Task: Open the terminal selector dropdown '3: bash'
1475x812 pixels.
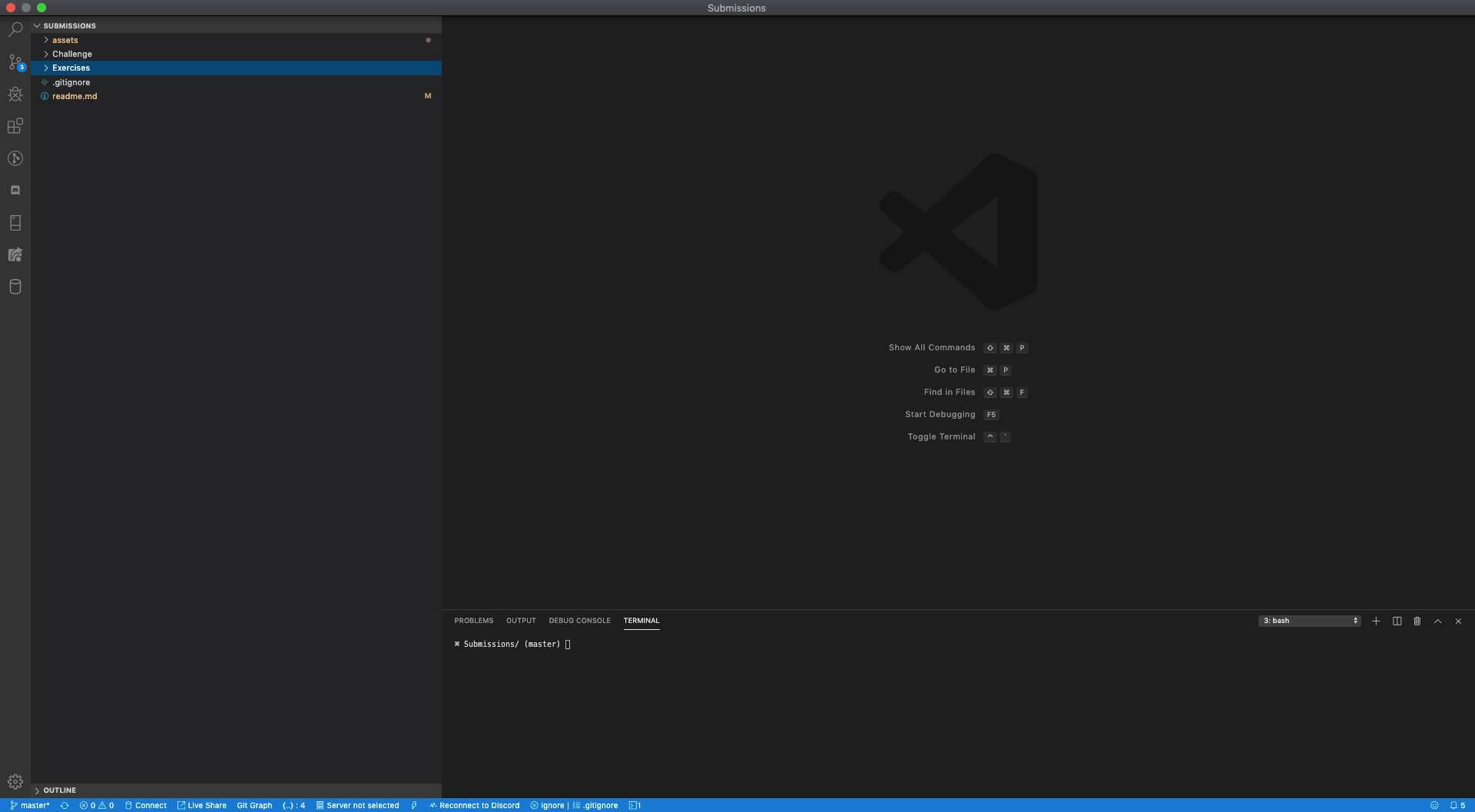Action: tap(1309, 621)
